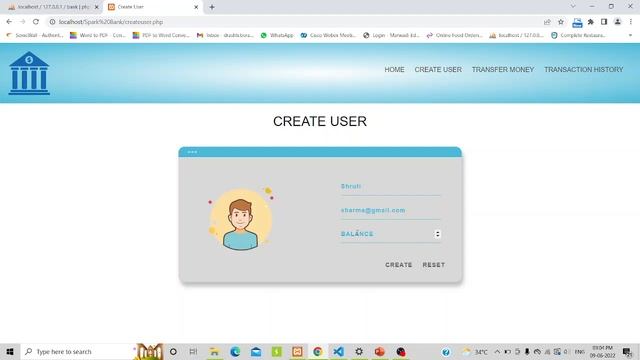This screenshot has width=640, height=360.
Task: Clear the form with RESET button
Action: 433,265
